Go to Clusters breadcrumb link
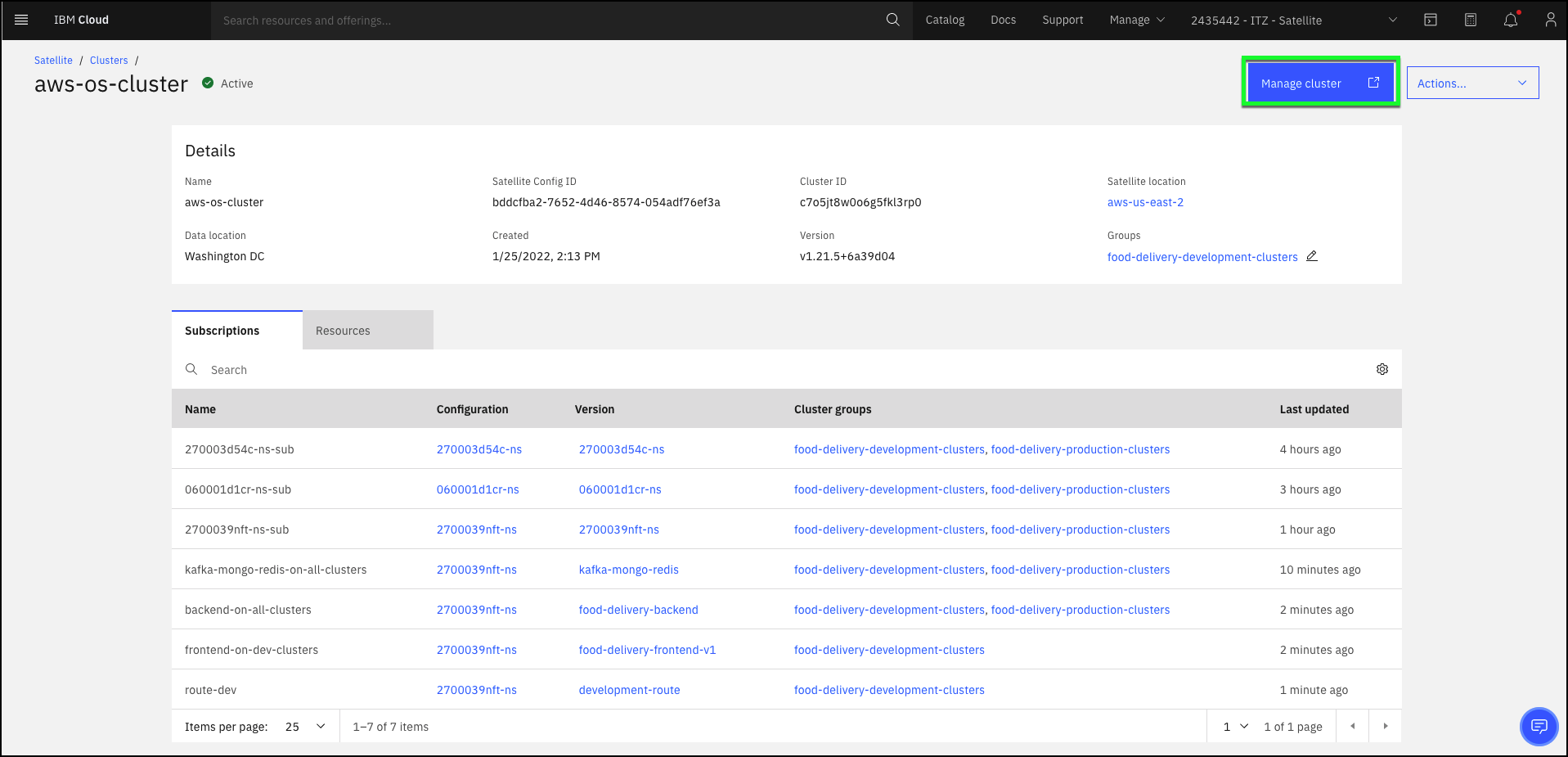 click(109, 61)
